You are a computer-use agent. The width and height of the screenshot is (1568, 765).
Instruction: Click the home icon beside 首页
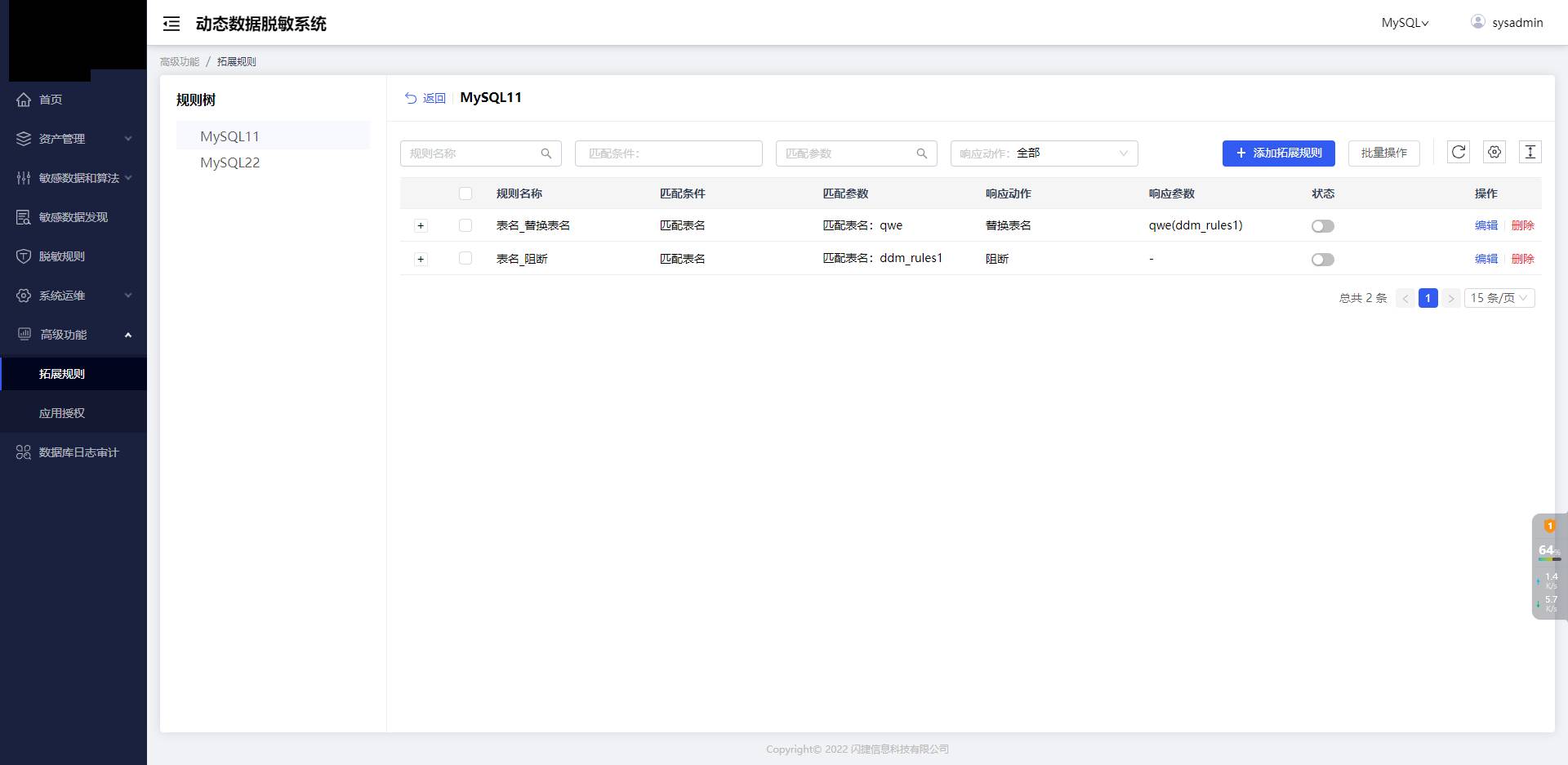24,100
